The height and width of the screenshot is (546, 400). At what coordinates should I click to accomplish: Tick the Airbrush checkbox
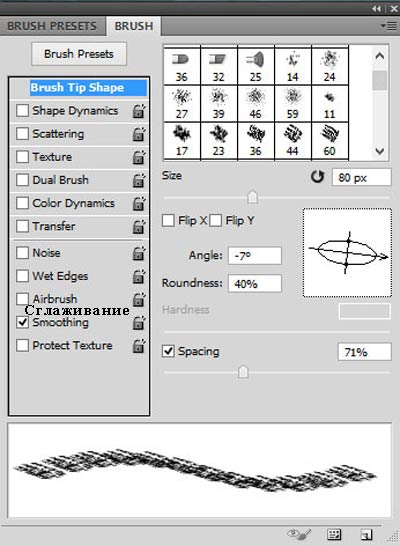22,299
